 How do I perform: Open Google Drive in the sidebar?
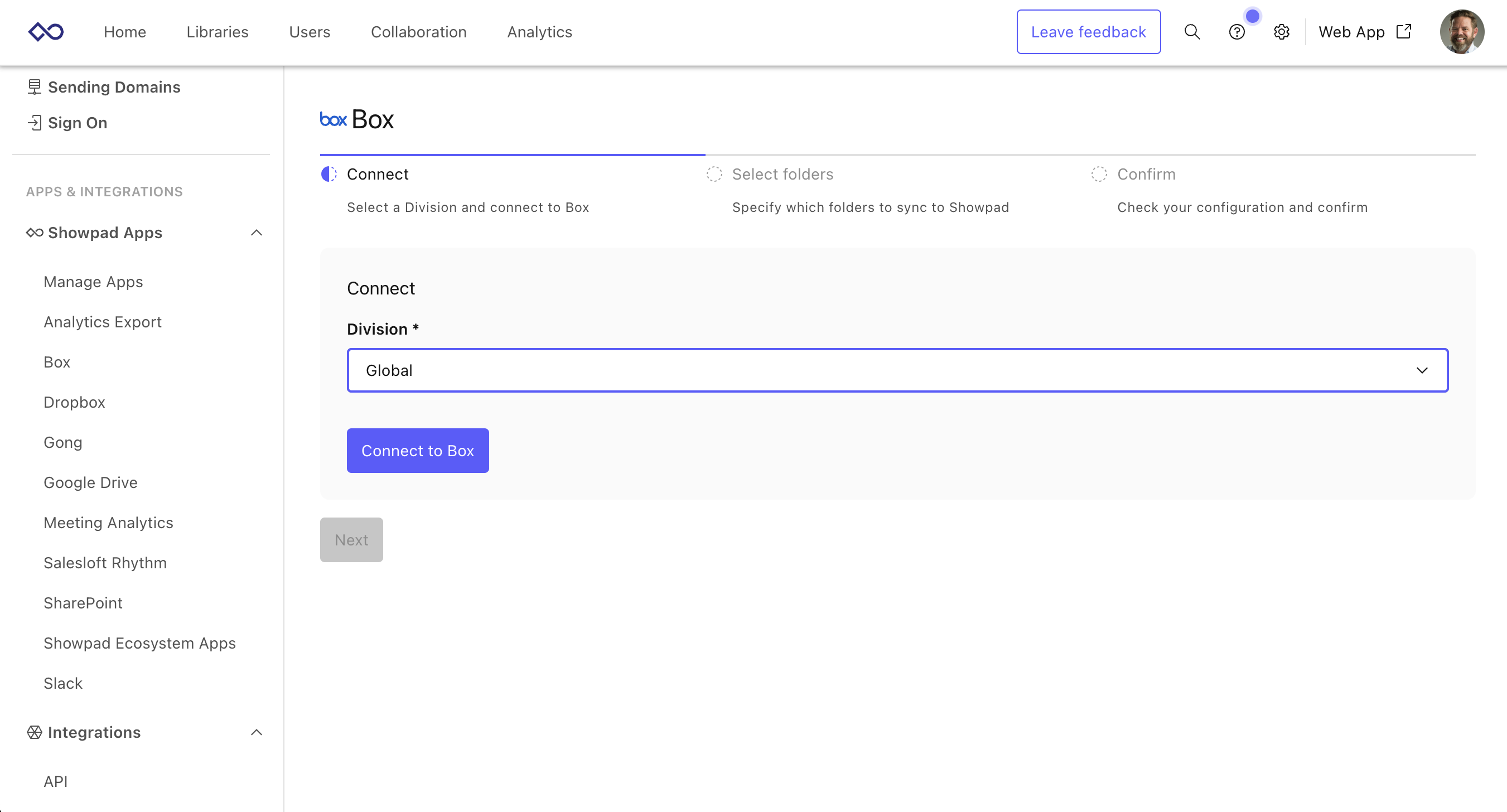coord(90,482)
